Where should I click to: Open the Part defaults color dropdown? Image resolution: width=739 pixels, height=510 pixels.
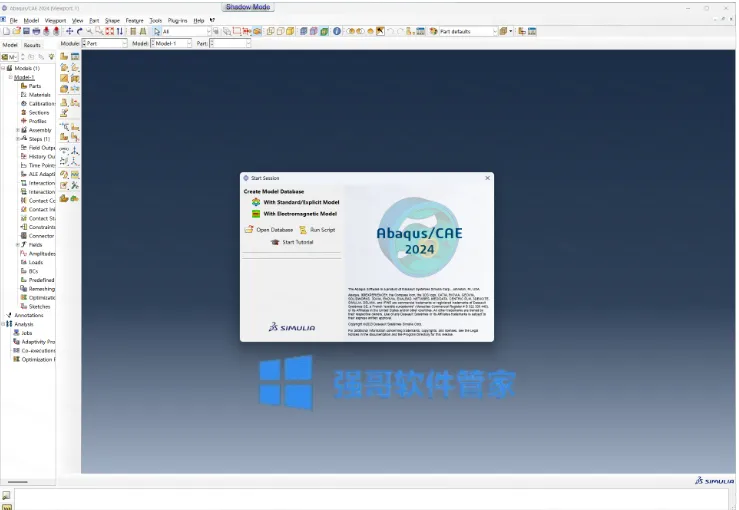[x=468, y=31]
